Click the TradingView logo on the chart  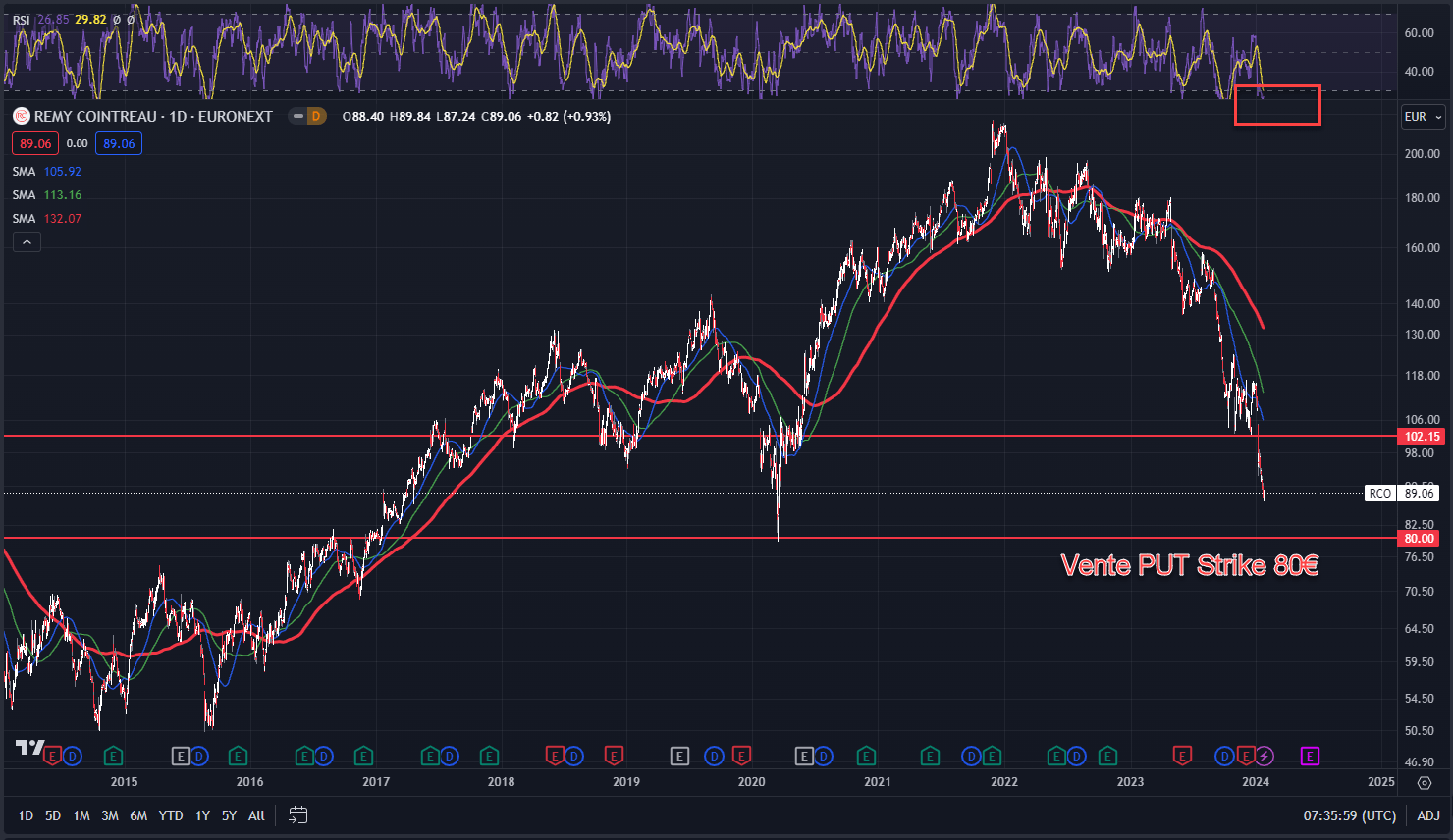pyautogui.click(x=29, y=748)
